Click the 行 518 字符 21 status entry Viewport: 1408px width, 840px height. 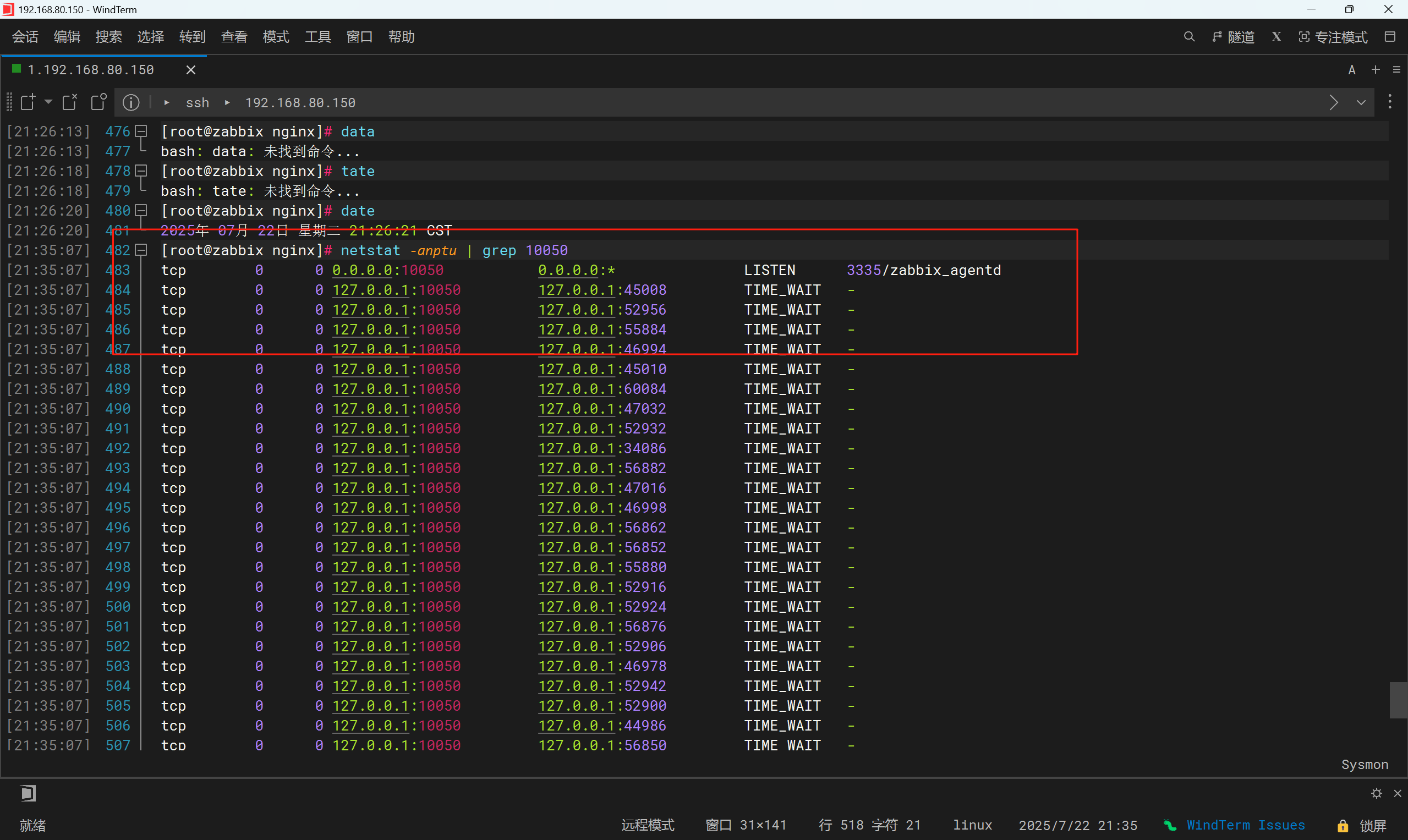869,825
